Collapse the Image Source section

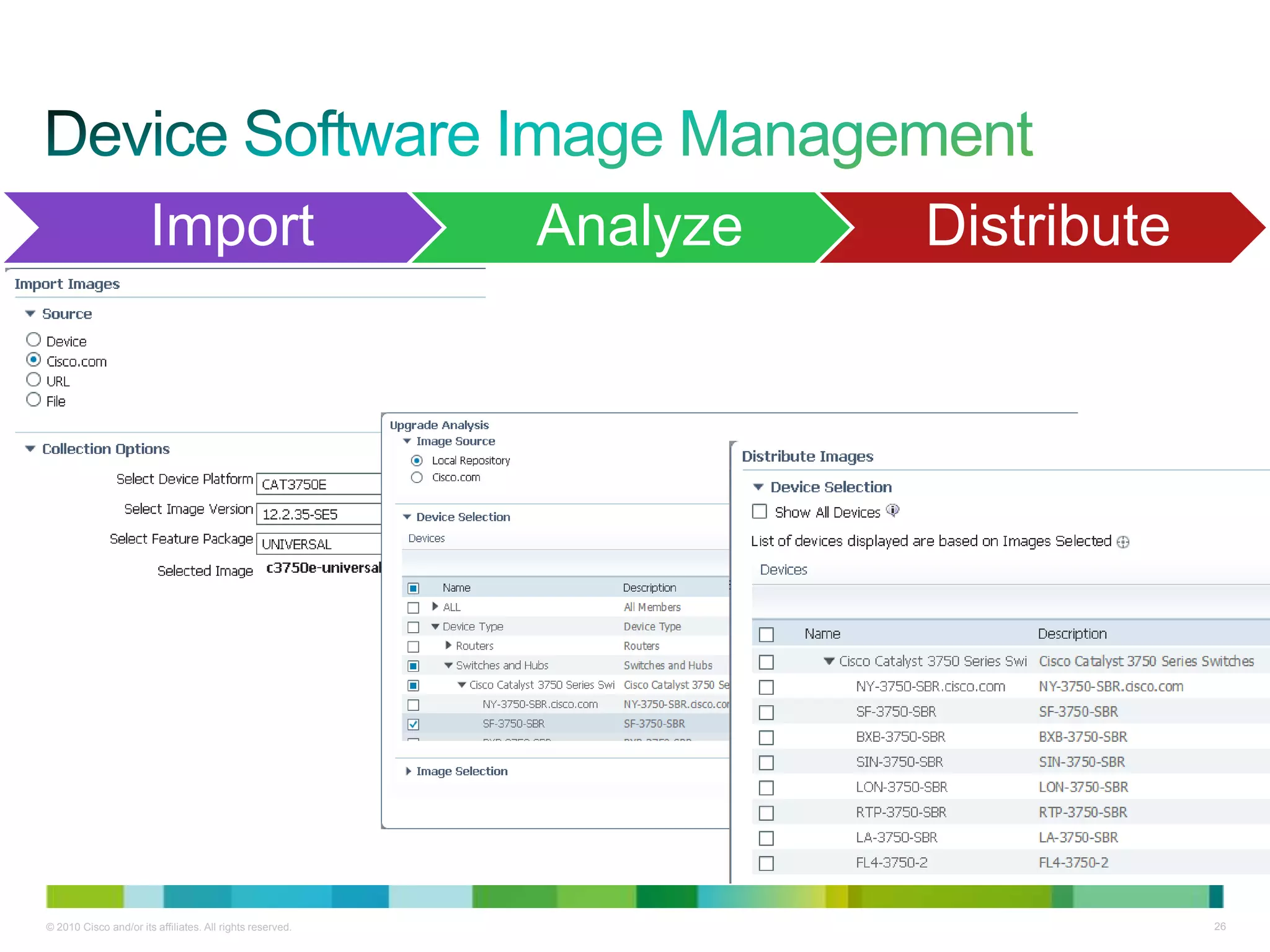[x=407, y=441]
